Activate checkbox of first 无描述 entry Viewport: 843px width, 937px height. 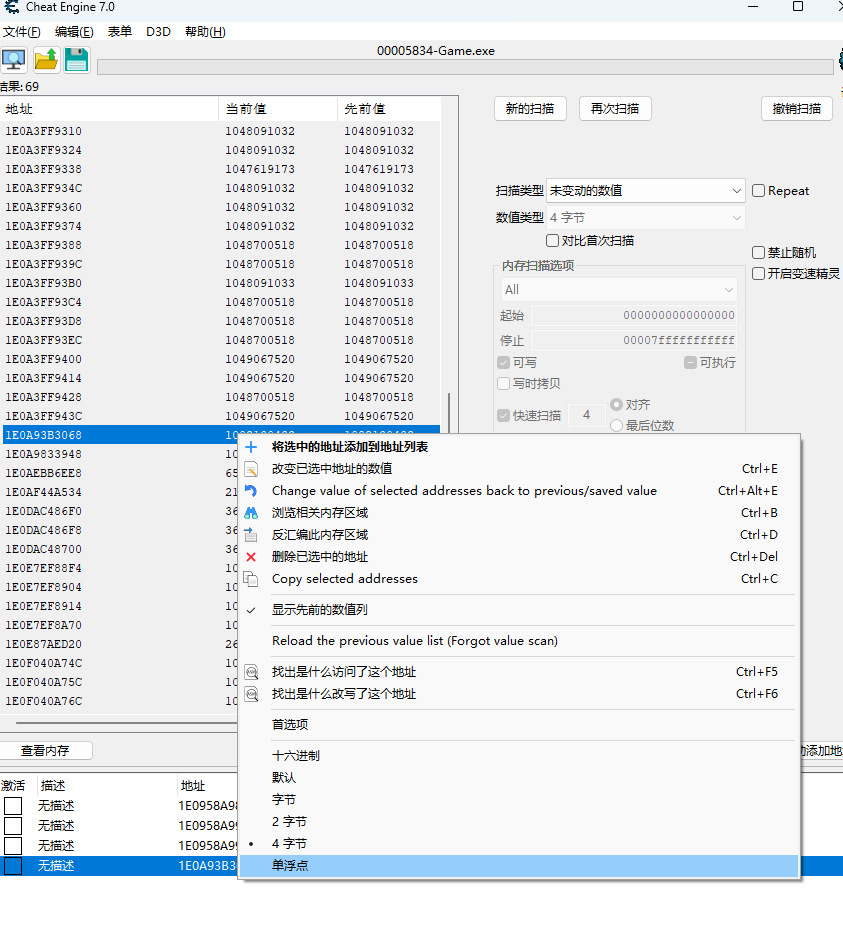[x=13, y=806]
